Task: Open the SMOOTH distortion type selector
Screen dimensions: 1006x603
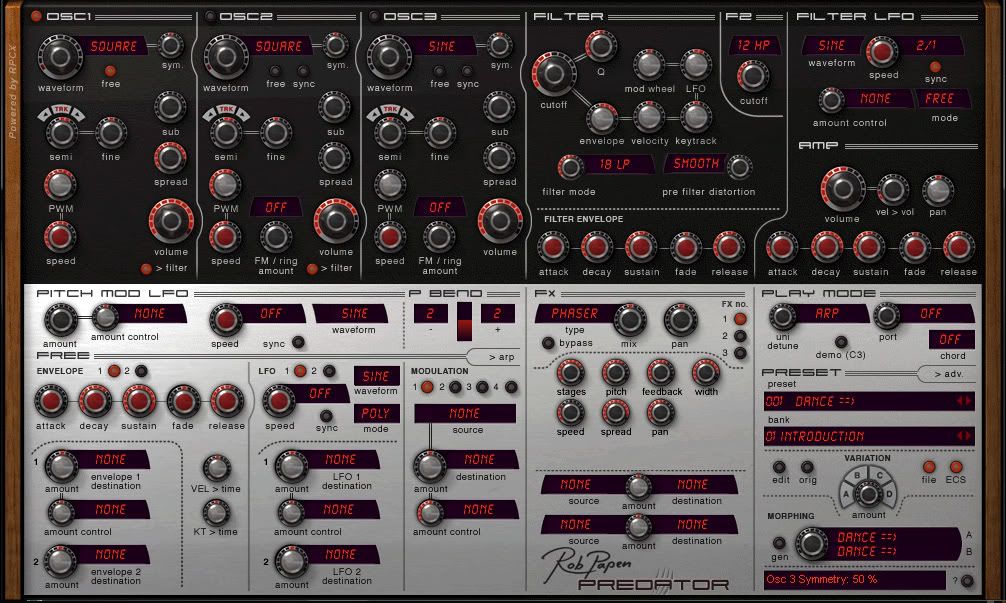Action: coord(695,164)
